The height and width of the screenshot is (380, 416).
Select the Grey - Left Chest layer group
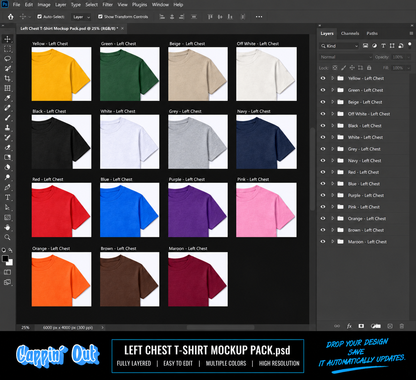point(363,149)
